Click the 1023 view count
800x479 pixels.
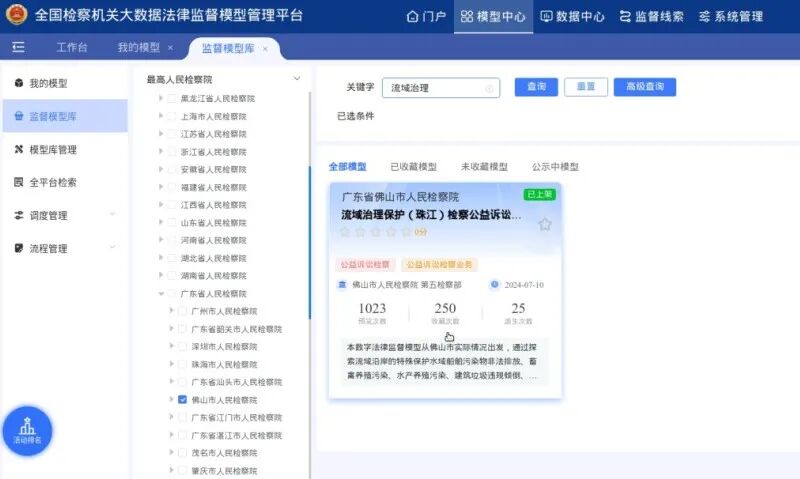372,309
